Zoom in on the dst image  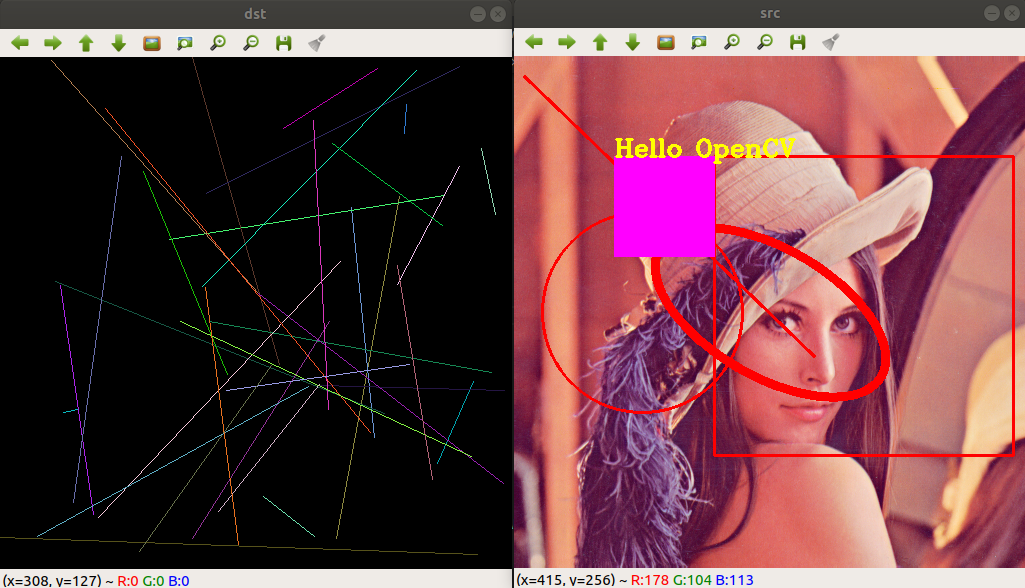[x=218, y=43]
